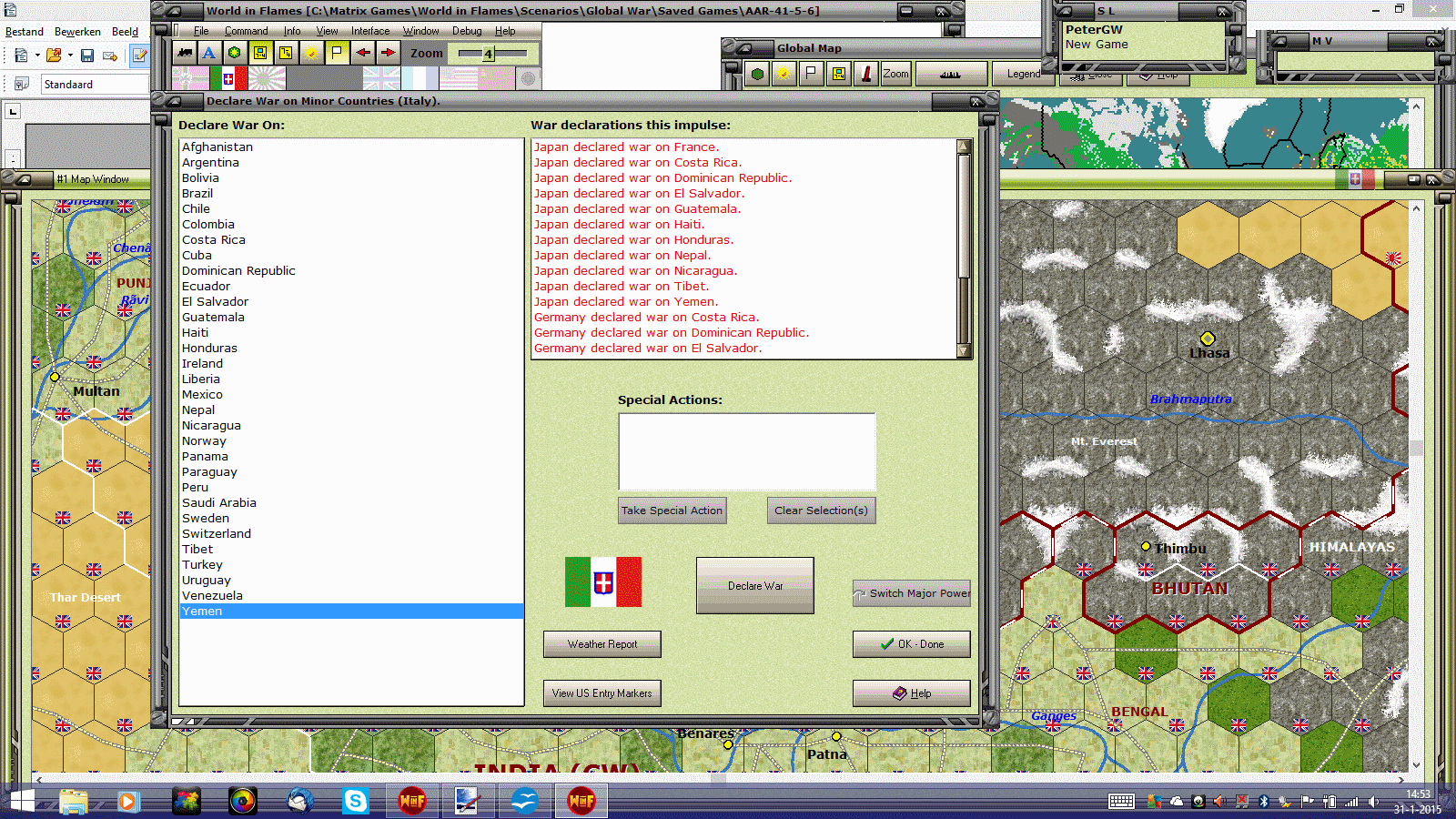Viewport: 1456px width, 819px height.
Task: Click the Special Actions list box
Action: coord(747,452)
